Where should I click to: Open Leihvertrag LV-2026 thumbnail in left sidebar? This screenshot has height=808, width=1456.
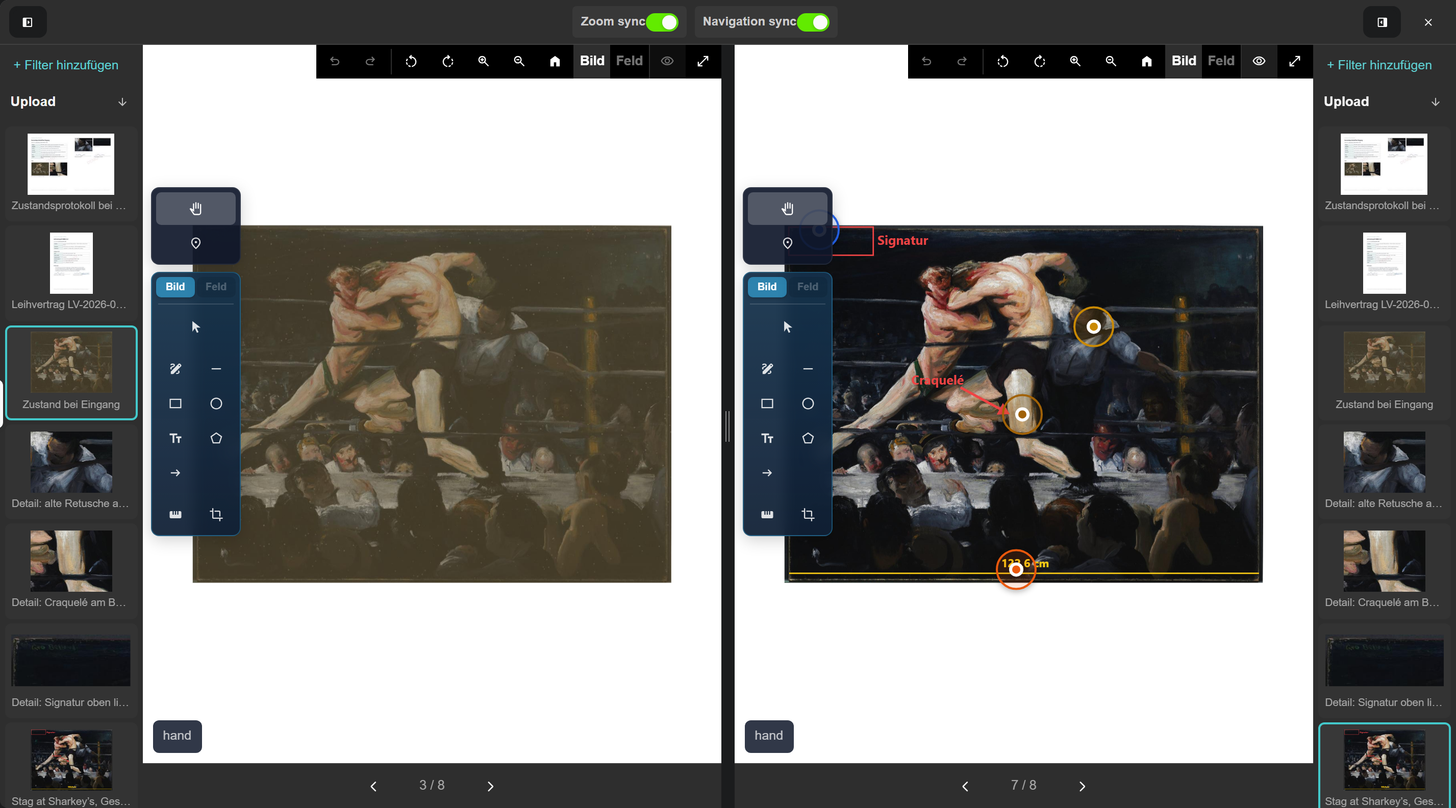point(71,271)
